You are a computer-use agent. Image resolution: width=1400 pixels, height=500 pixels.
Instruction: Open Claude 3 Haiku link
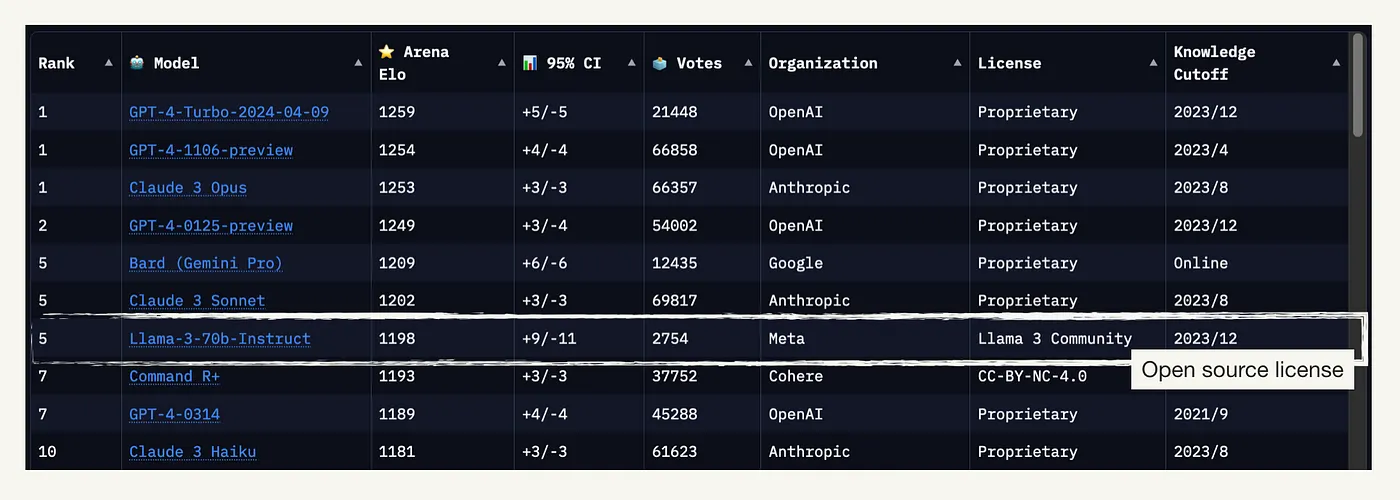click(193, 452)
